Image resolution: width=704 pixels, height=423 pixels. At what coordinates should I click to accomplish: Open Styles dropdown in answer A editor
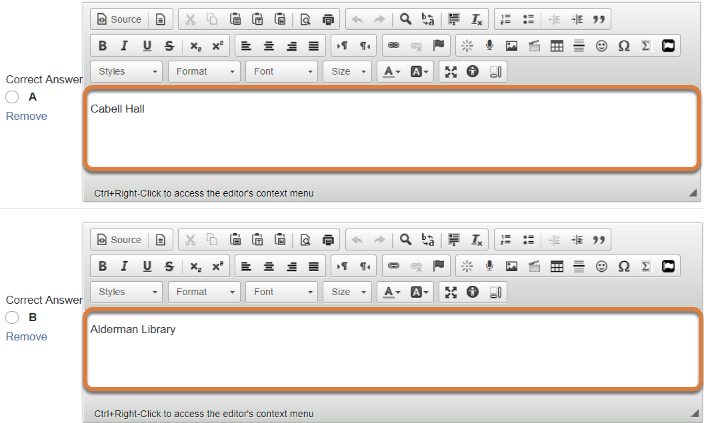(x=127, y=72)
